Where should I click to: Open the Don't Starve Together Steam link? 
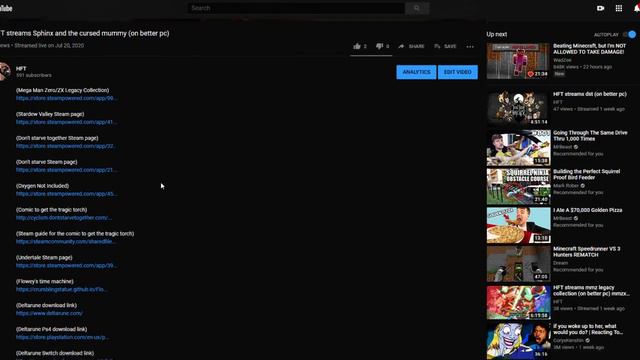pyautogui.click(x=66, y=146)
